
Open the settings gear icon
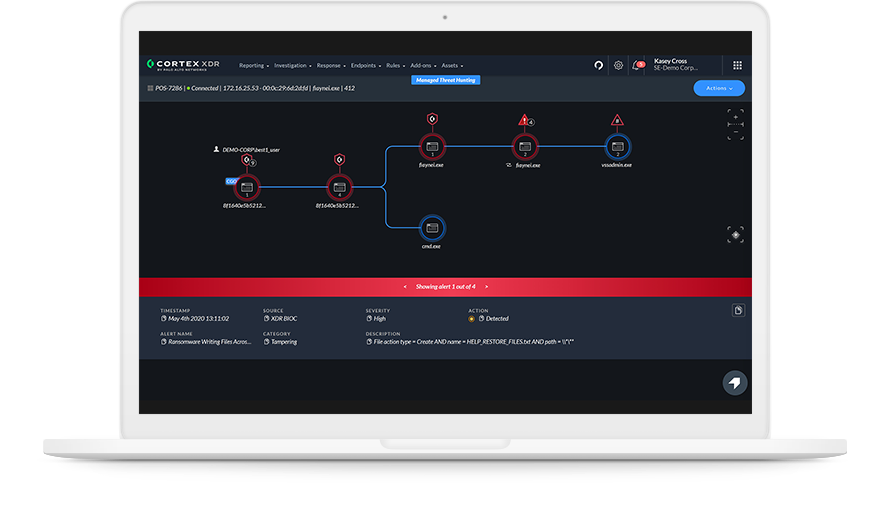coord(618,65)
